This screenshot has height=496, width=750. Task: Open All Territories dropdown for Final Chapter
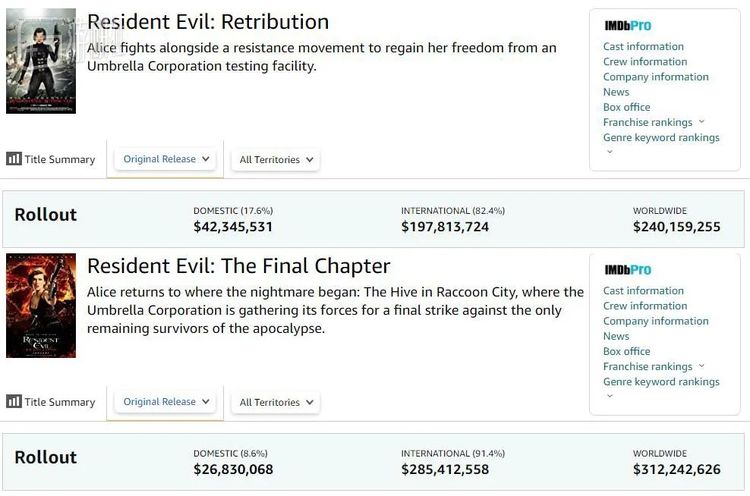click(x=276, y=402)
